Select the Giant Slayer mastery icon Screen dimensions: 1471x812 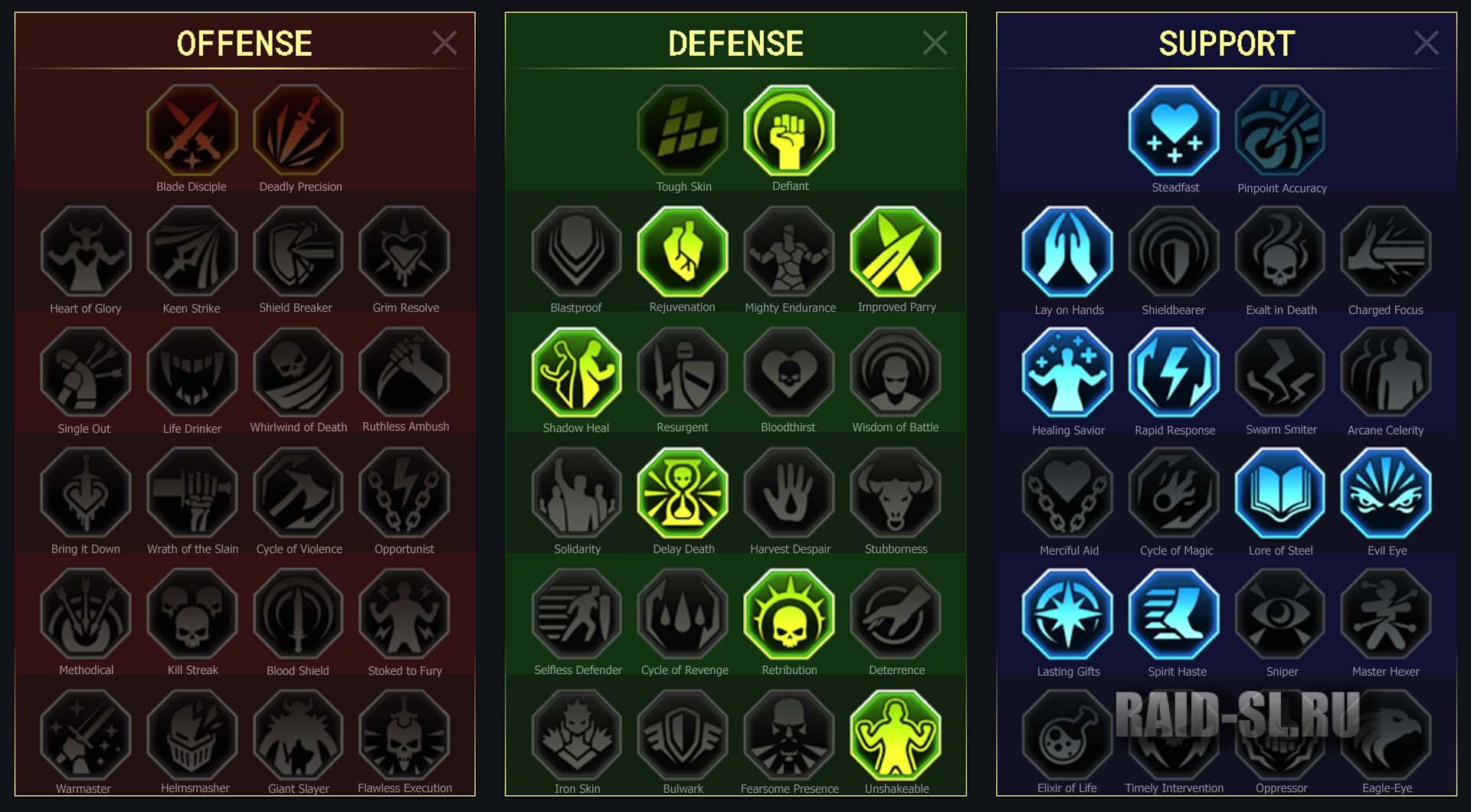tap(298, 735)
